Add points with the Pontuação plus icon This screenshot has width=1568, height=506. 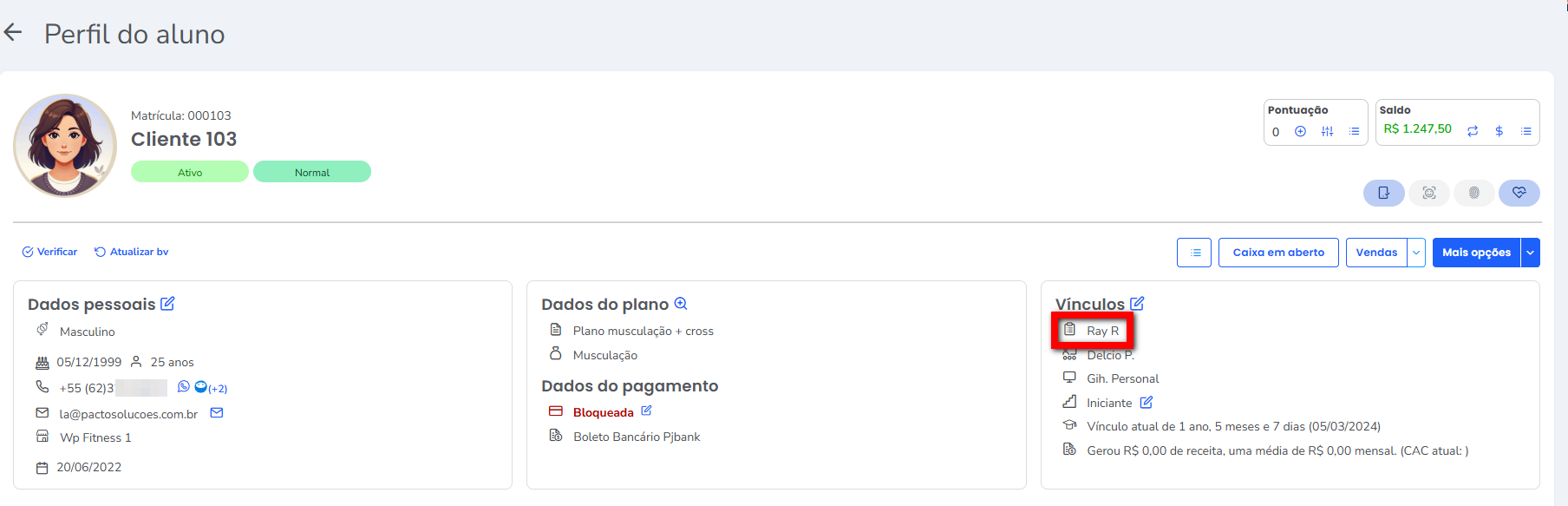click(1300, 132)
